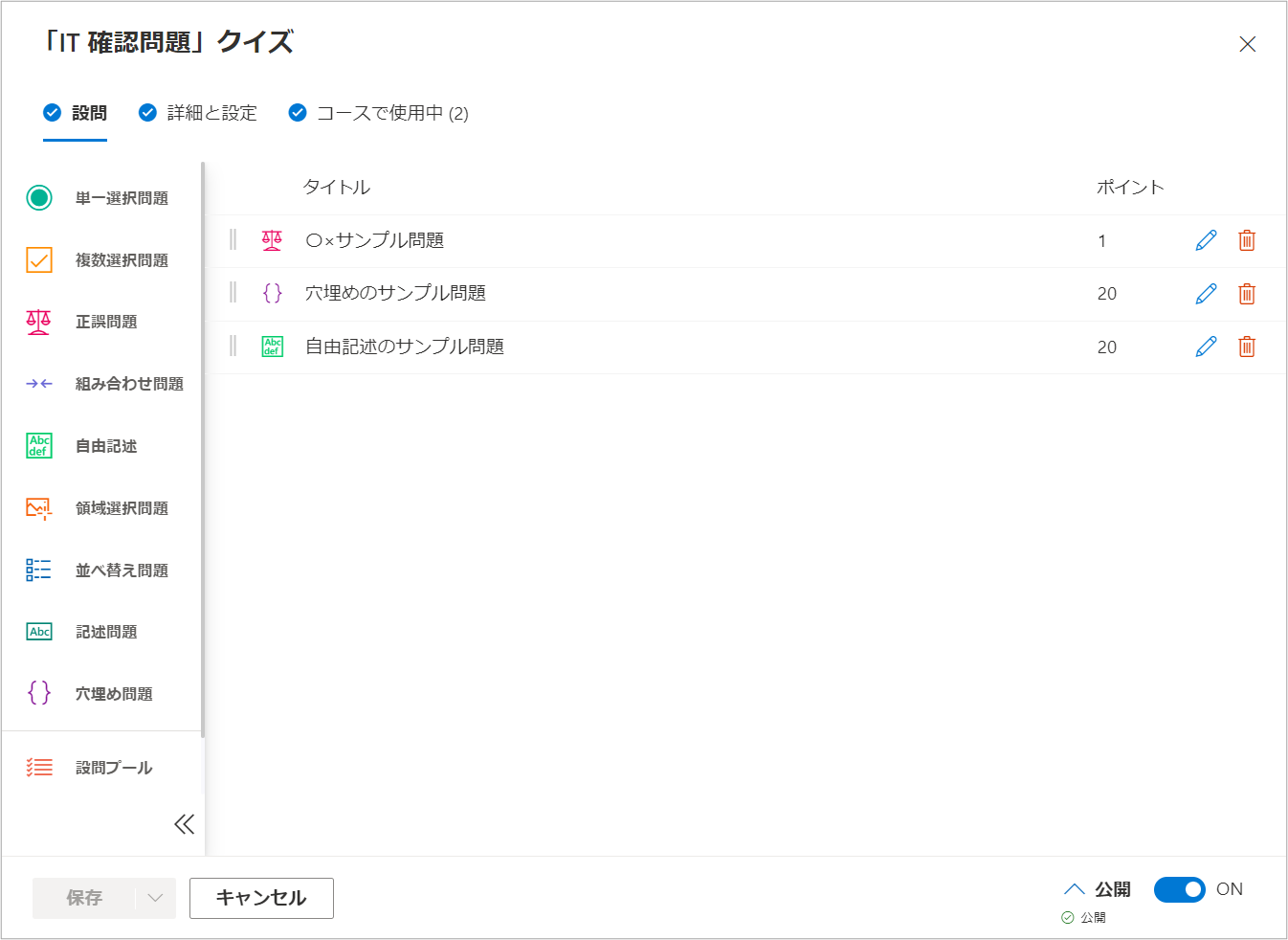Pick the 自由記述 icon in sidebar
1288x940 pixels.
[38, 446]
